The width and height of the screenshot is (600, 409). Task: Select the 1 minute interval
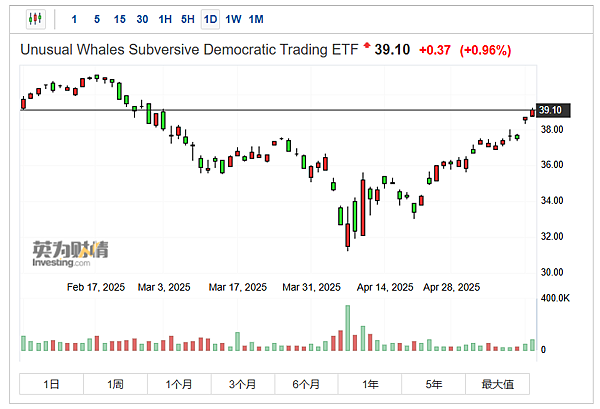[74, 19]
